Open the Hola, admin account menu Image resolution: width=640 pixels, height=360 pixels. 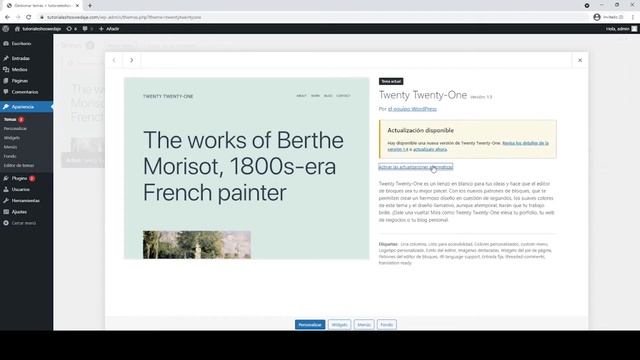pyautogui.click(x=621, y=29)
